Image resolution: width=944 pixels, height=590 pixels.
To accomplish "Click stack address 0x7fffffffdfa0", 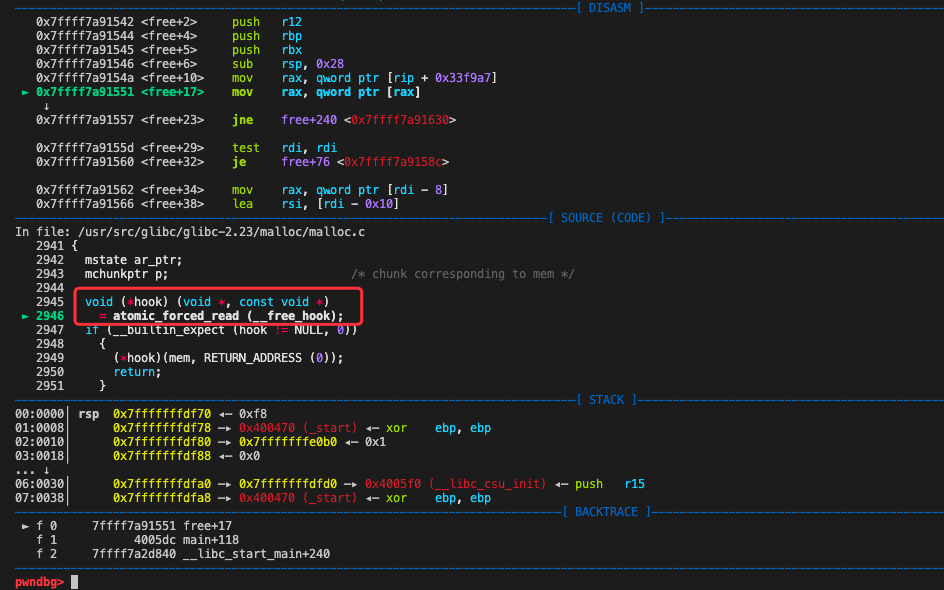I will [x=162, y=484].
